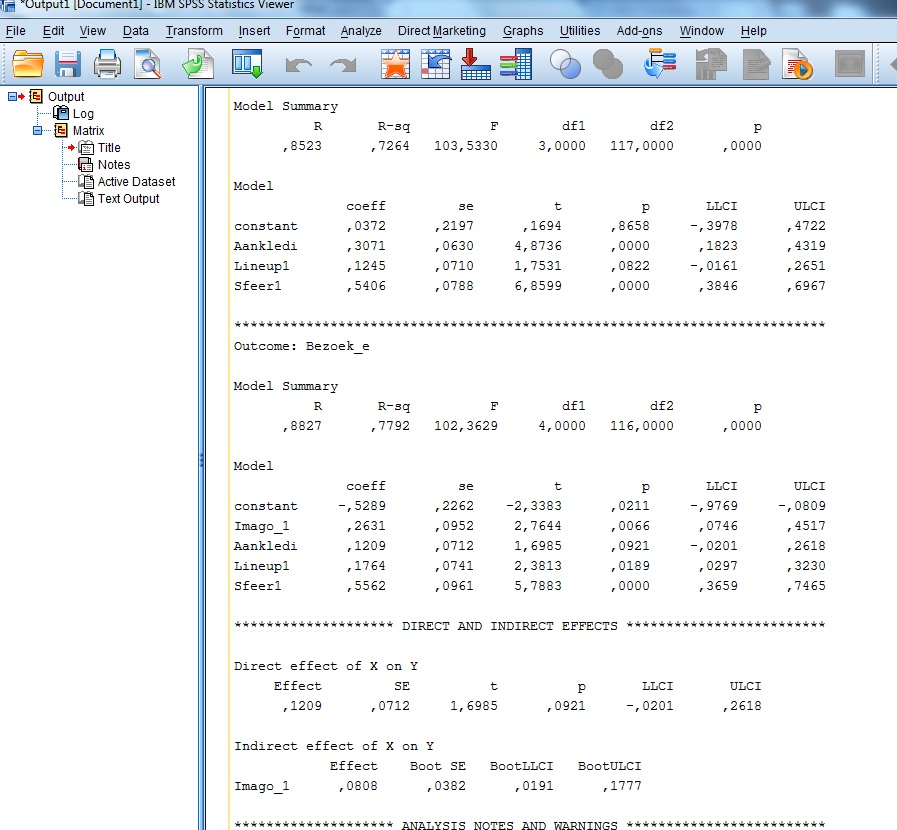
Task: Undo the last action
Action: (x=297, y=64)
